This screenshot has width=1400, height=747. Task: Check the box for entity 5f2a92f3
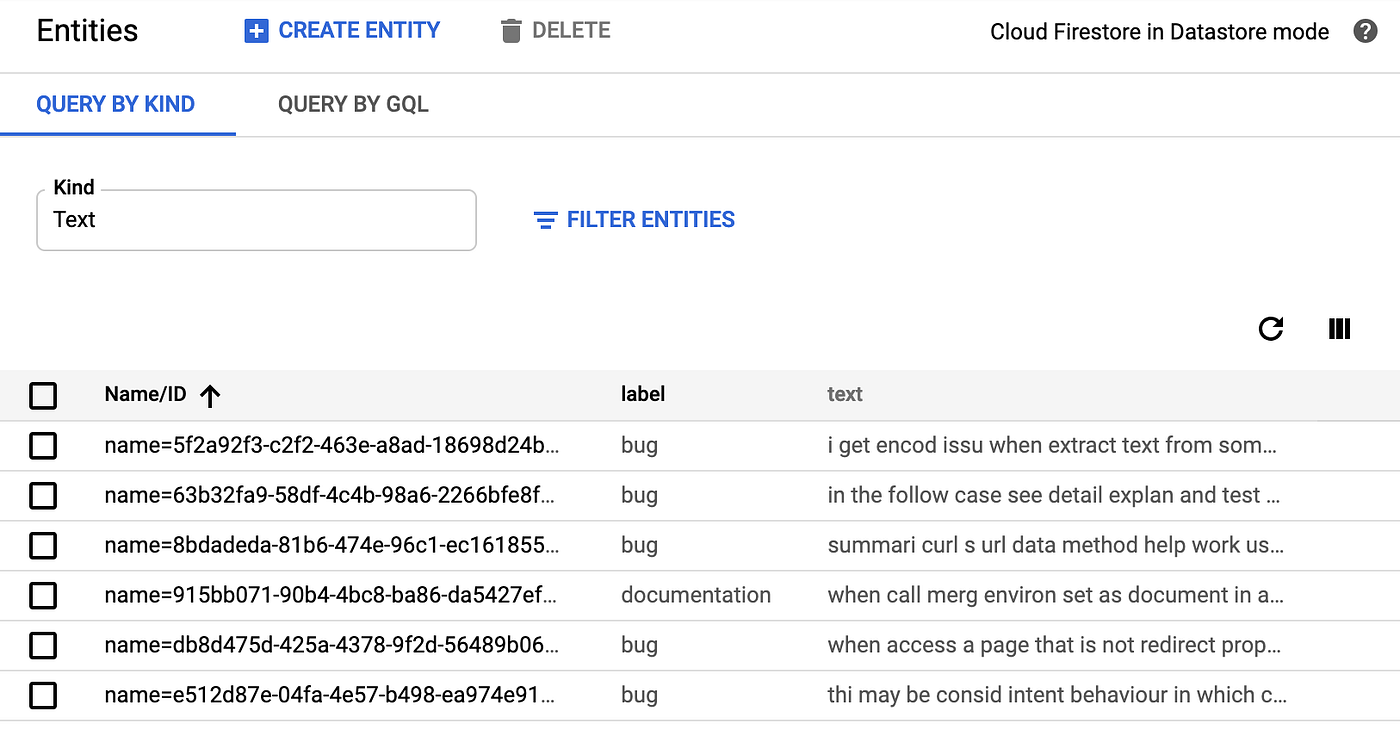[43, 446]
